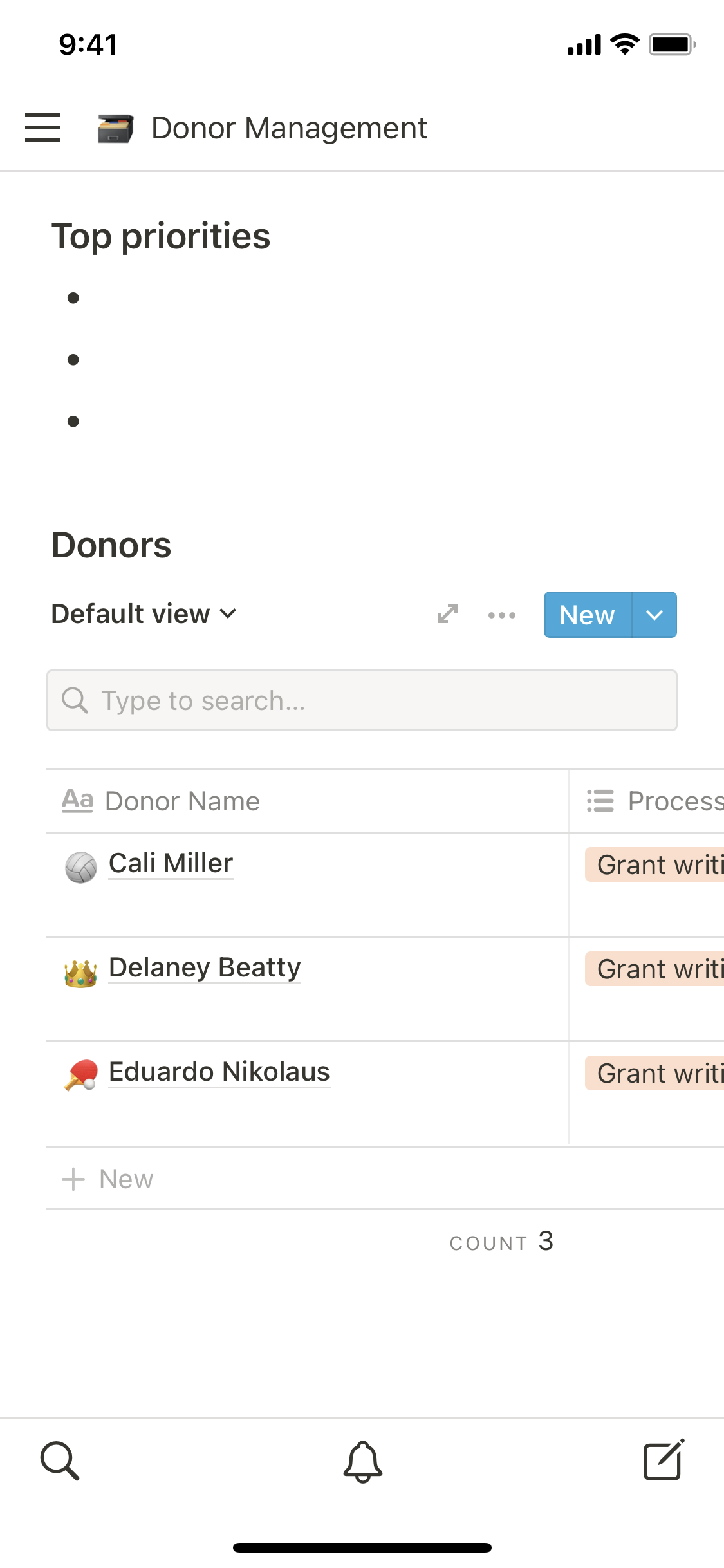Compose a new page with pencil icon
This screenshot has height=1568, width=724.
click(664, 1461)
